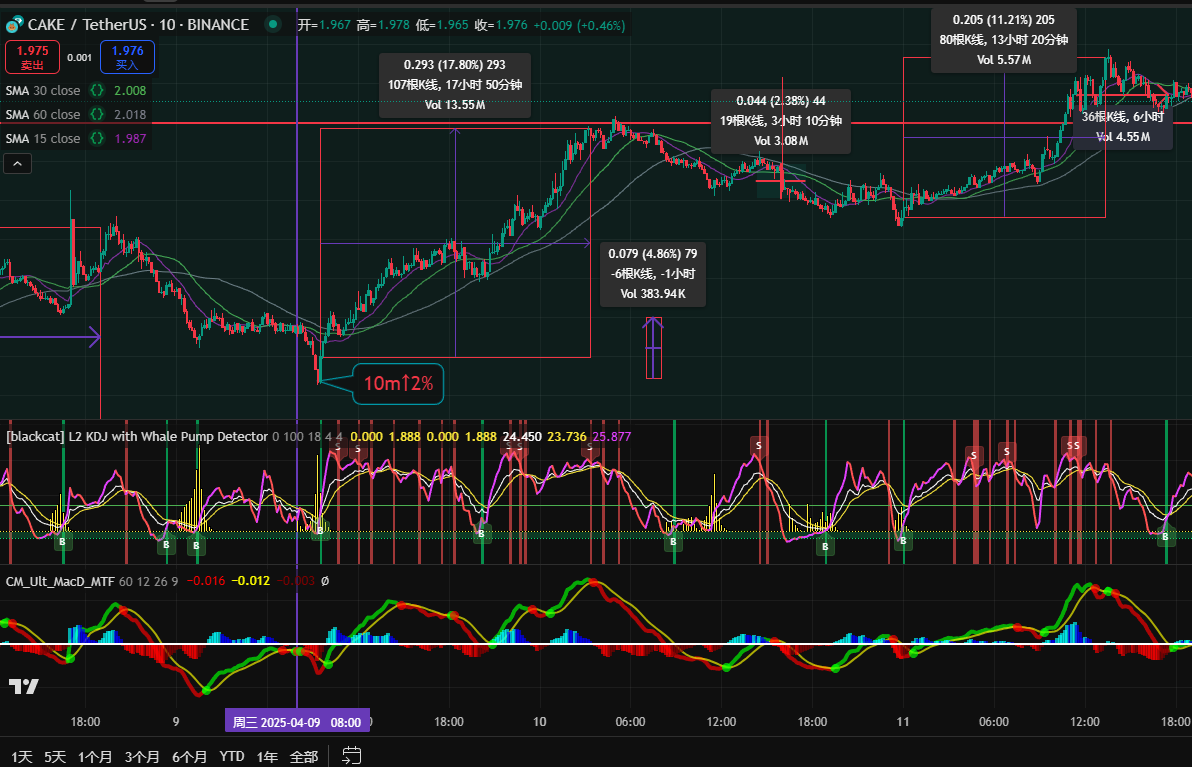Click the KDJ value 25.877
This screenshot has width=1192, height=767.
pos(612,436)
